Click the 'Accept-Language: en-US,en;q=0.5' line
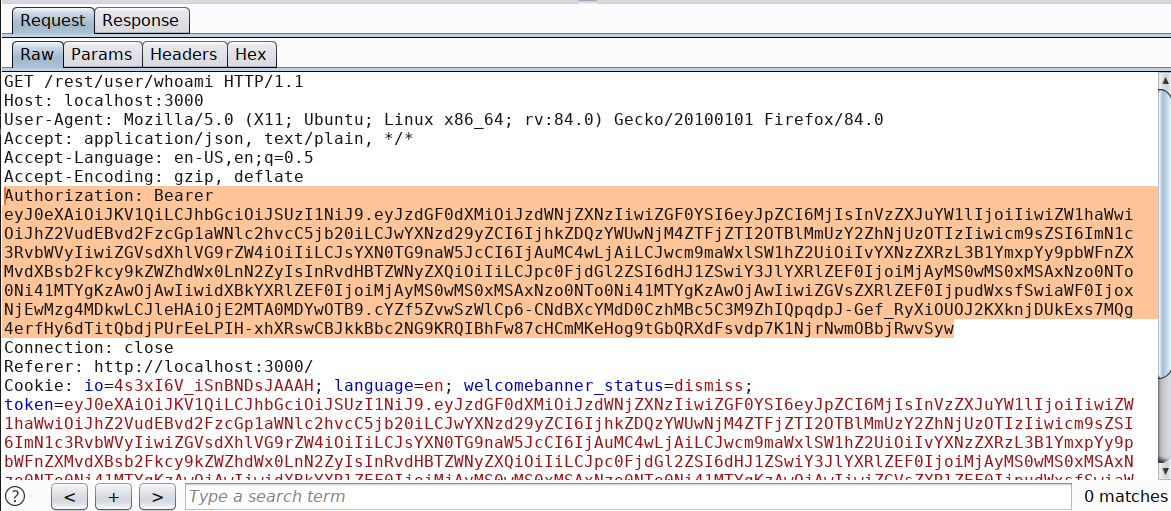This screenshot has width=1171, height=511. (158, 158)
